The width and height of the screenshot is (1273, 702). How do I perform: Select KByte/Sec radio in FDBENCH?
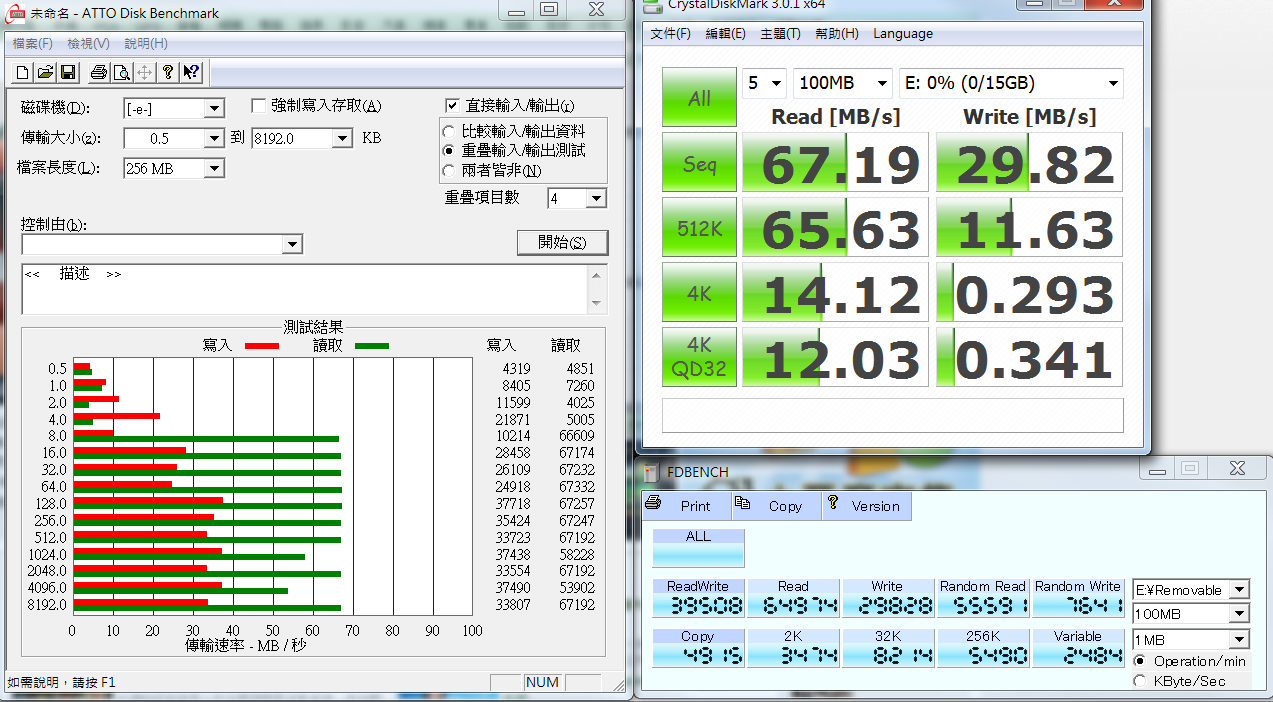coord(1139,681)
